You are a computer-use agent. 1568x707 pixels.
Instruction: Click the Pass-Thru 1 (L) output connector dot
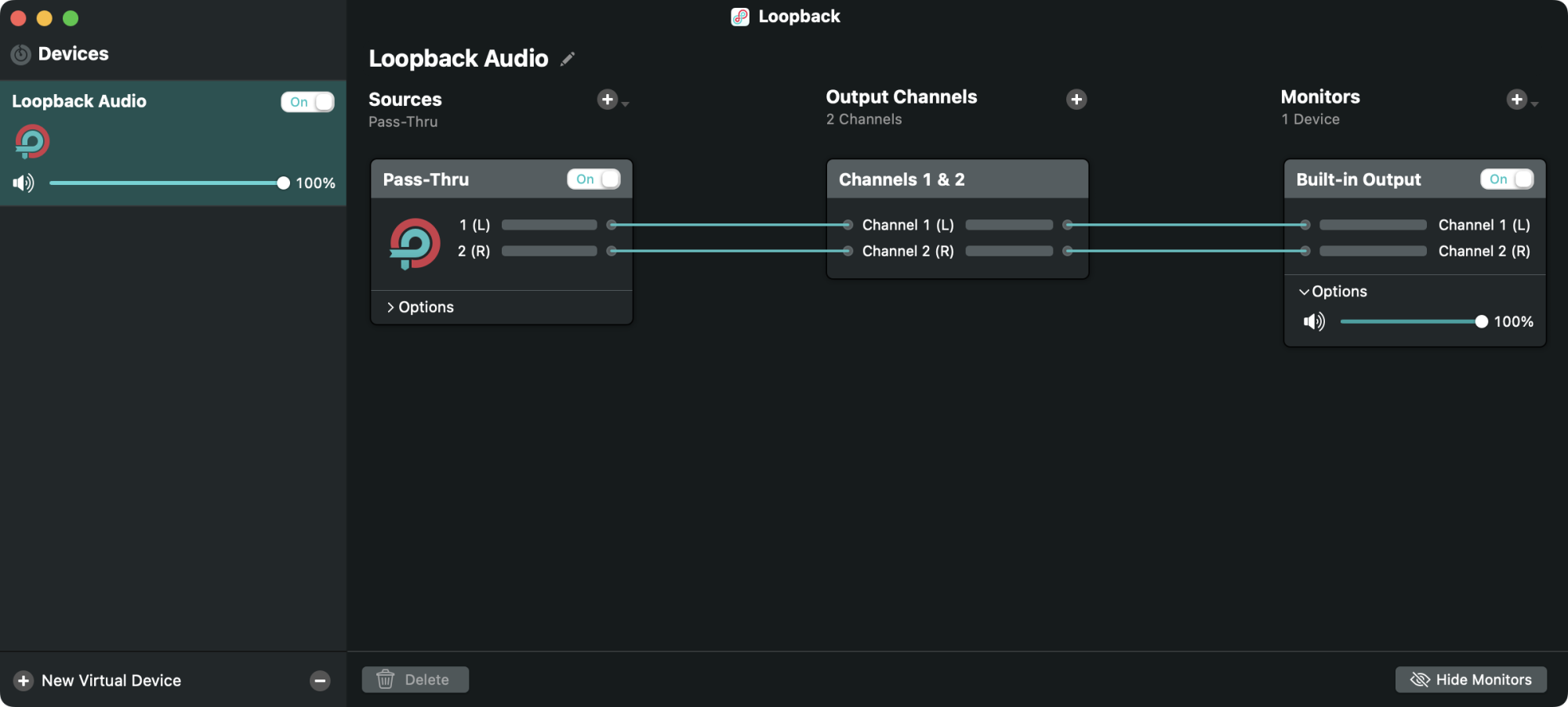pyautogui.click(x=612, y=225)
